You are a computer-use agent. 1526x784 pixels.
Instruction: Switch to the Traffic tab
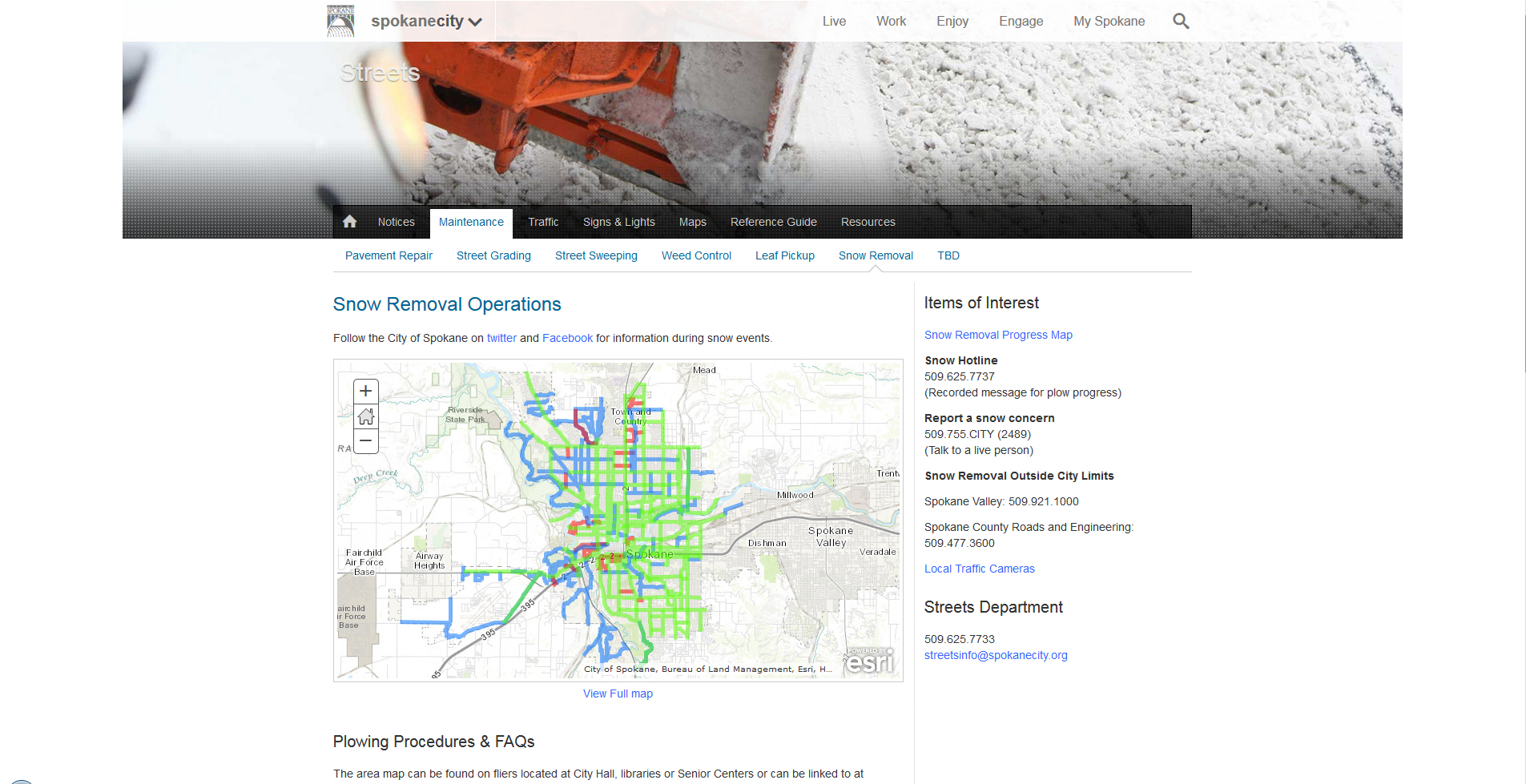click(543, 222)
